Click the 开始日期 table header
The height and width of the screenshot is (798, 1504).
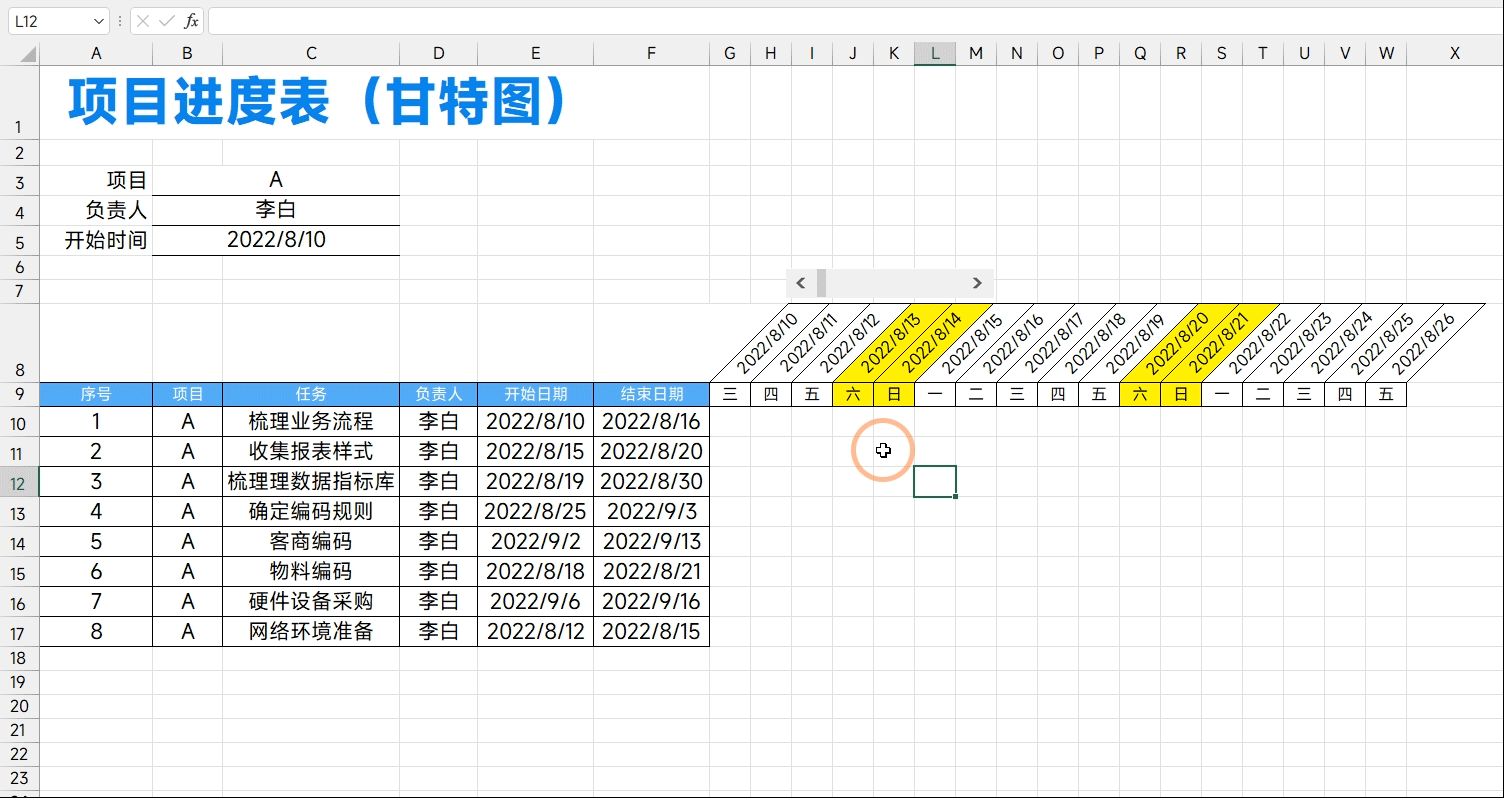(536, 394)
